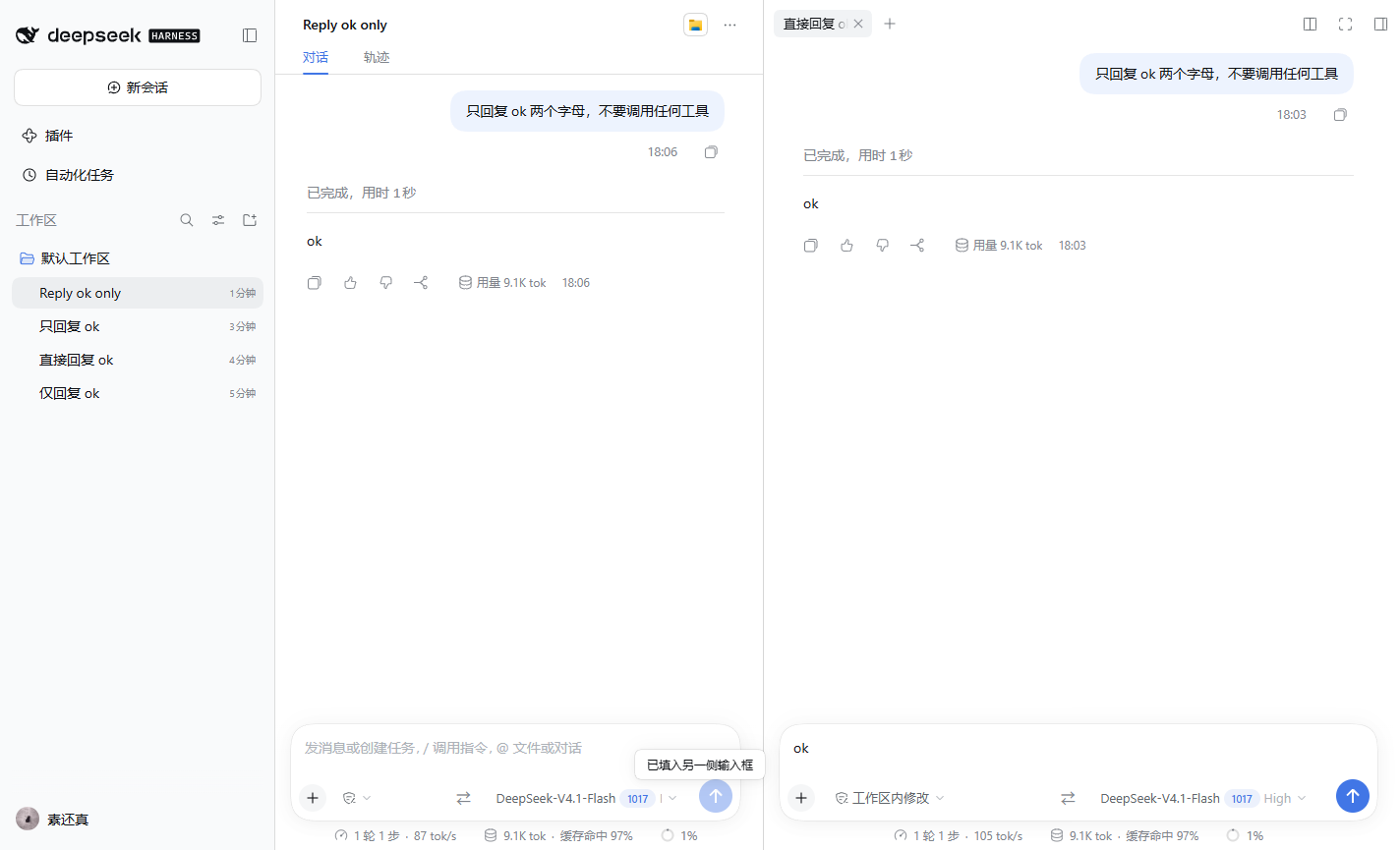Copy the user message sent at 18:06
Viewport: 1400px width, 850px height.
coord(711,152)
